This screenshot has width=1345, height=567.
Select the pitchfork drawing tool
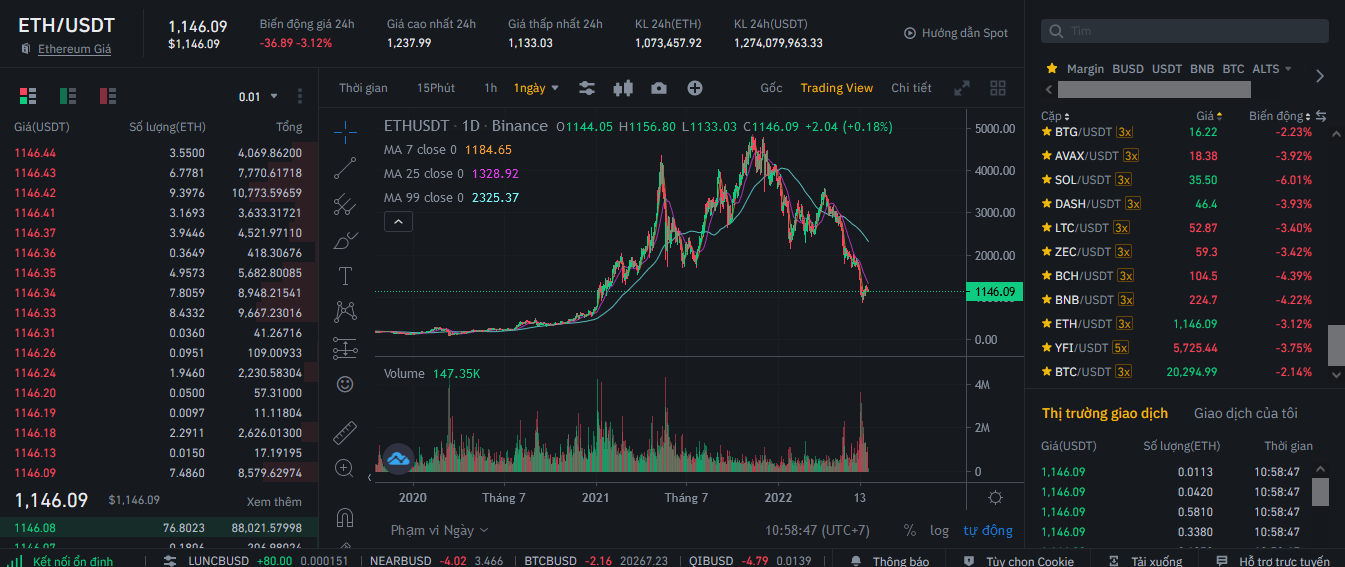pyautogui.click(x=345, y=204)
